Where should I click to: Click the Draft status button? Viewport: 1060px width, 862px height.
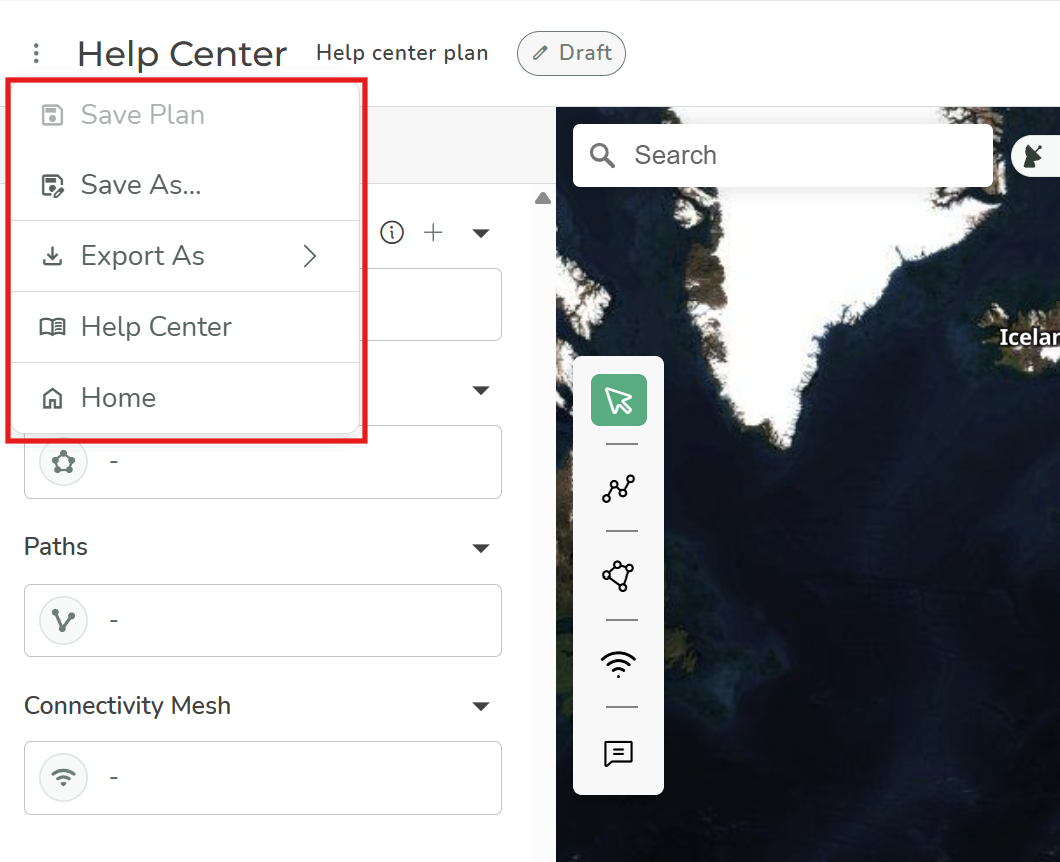point(571,53)
